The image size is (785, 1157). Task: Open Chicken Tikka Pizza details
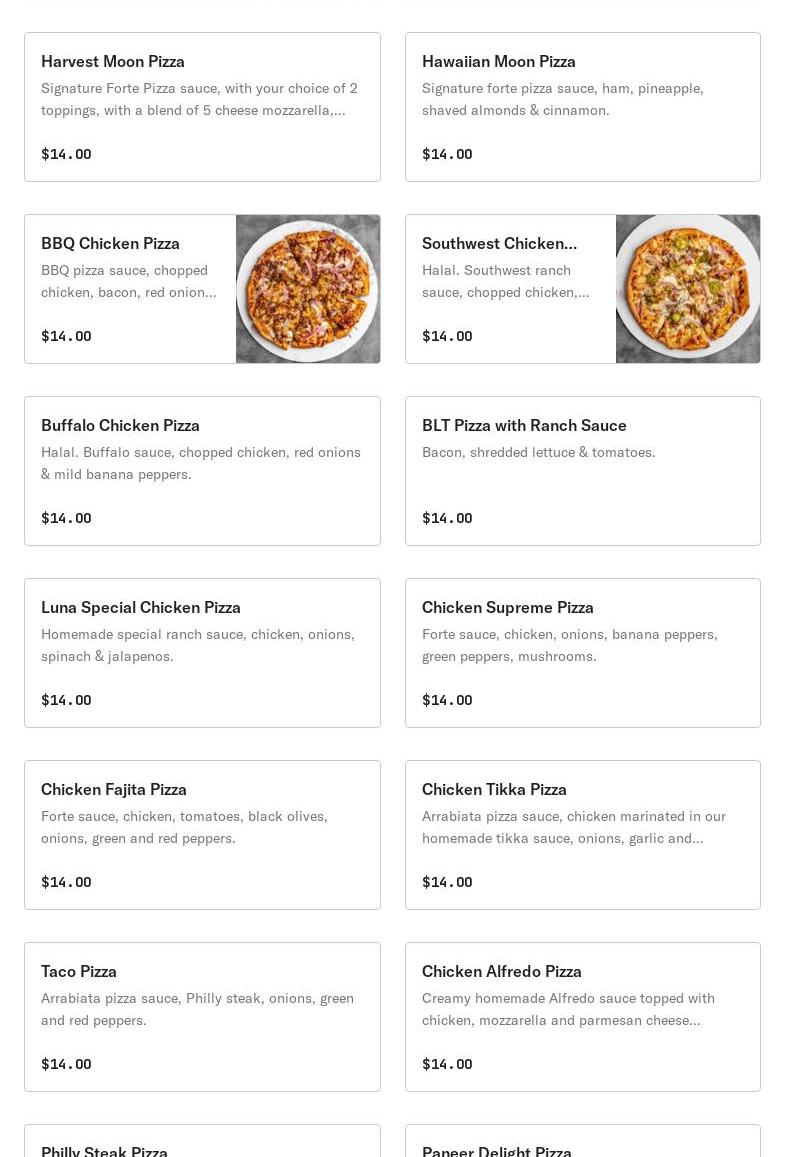coord(583,835)
